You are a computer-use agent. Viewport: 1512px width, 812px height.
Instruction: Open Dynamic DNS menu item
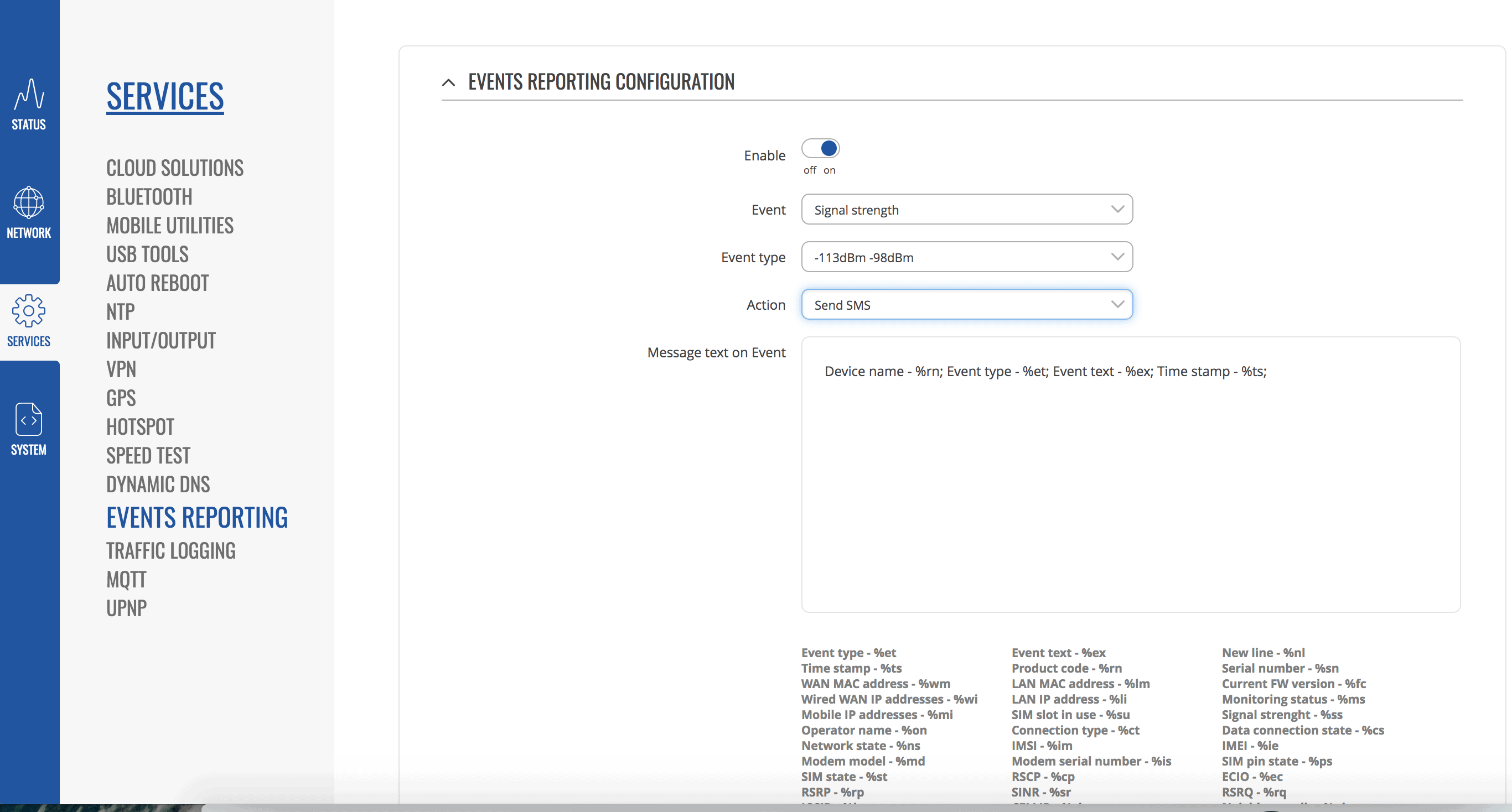click(x=158, y=484)
